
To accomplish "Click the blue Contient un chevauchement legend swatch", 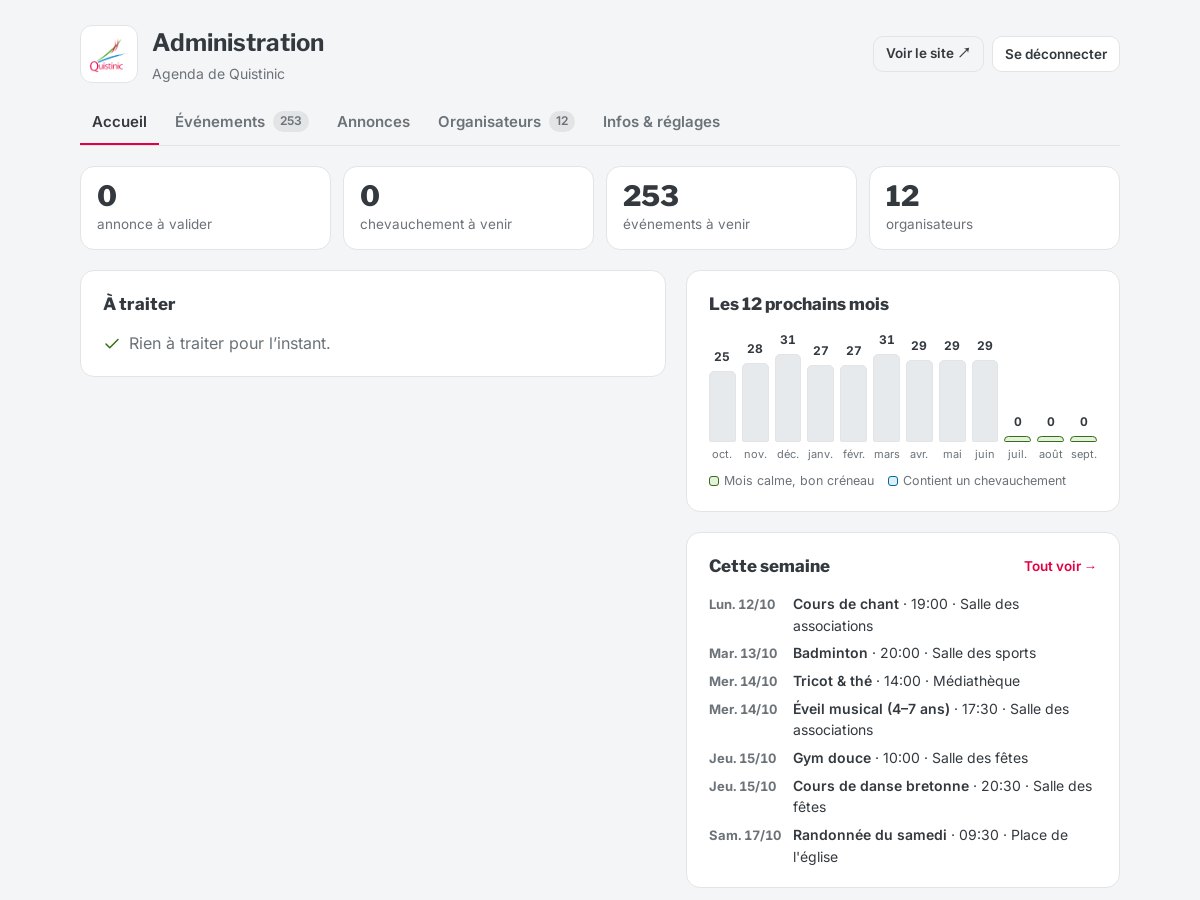I will point(893,481).
